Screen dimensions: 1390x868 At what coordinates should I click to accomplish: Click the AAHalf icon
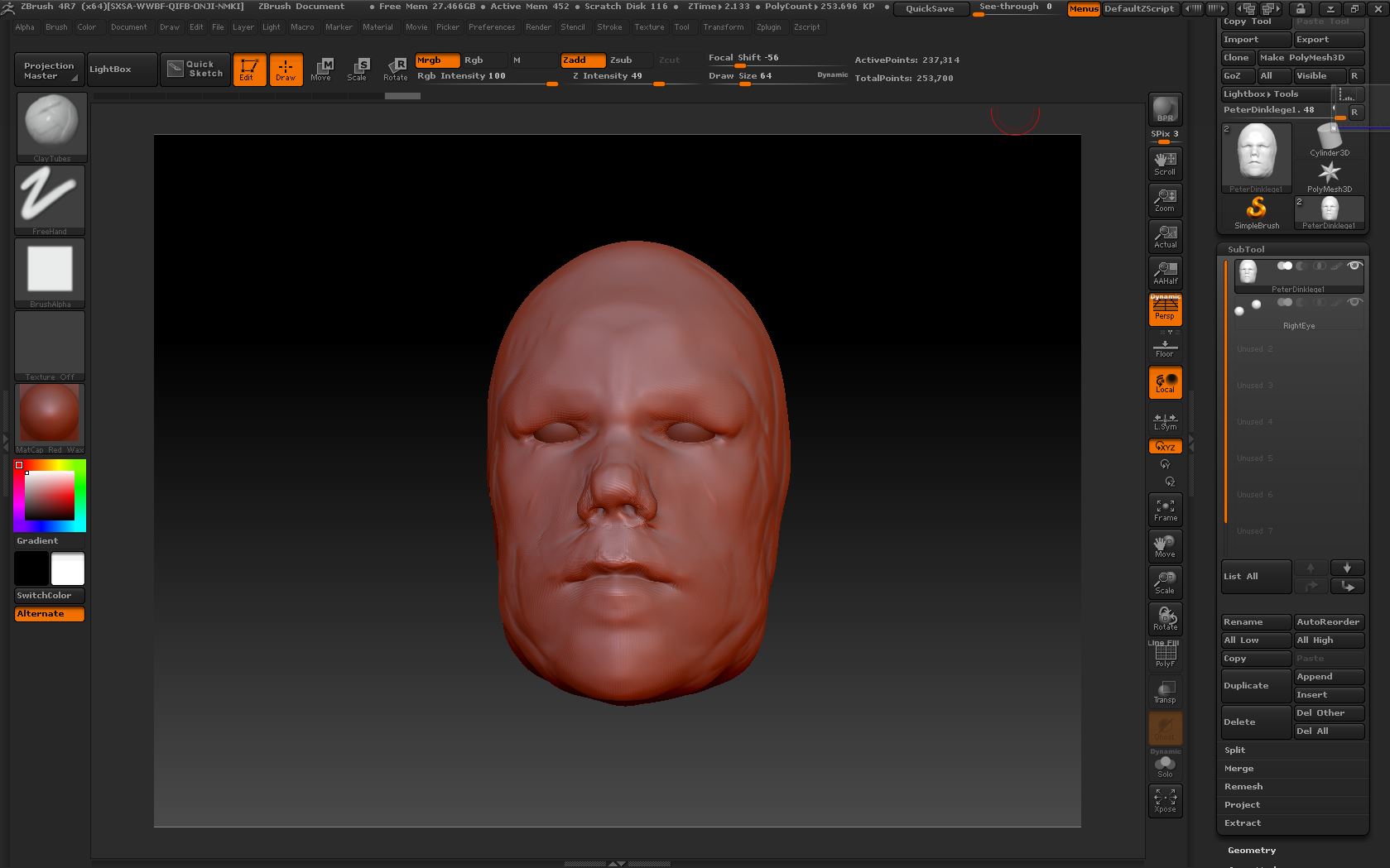1165,272
